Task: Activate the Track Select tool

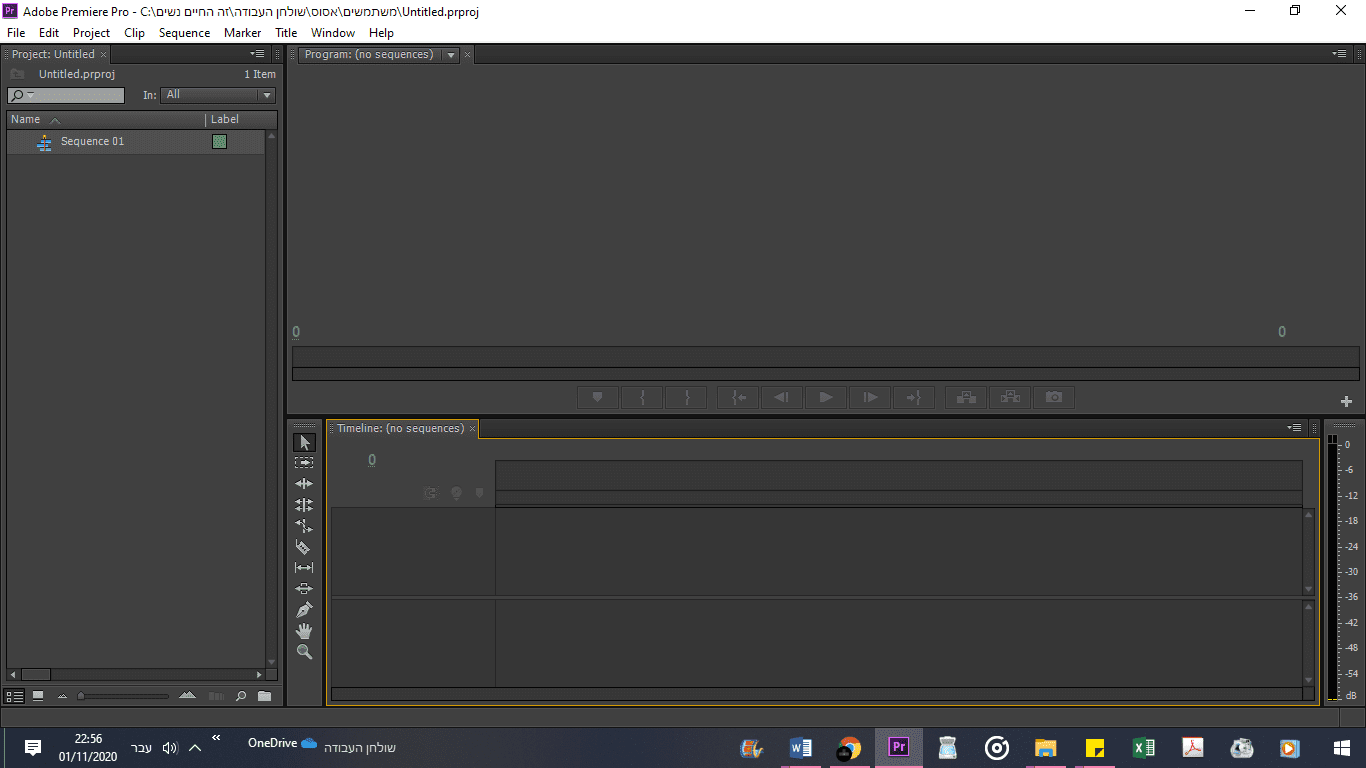Action: click(x=304, y=463)
